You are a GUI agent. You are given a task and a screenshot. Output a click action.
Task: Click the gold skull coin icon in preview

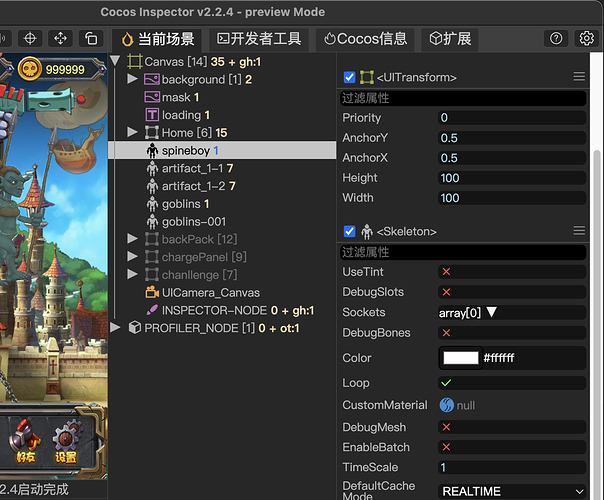pyautogui.click(x=30, y=69)
